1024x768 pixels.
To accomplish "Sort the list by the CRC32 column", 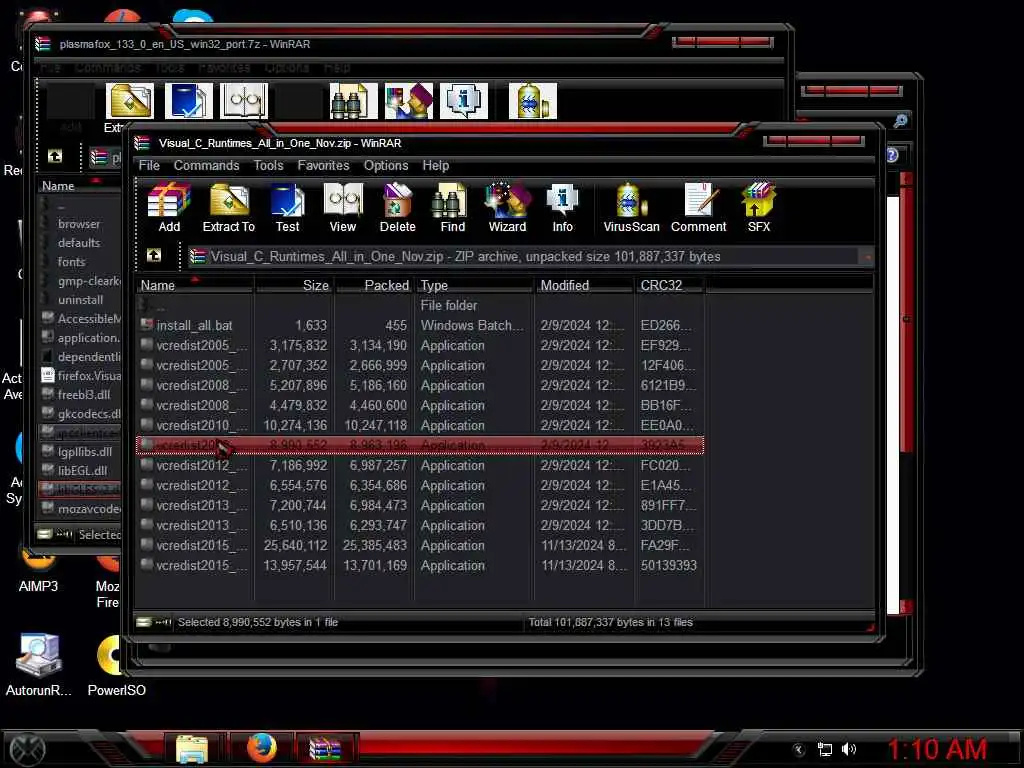I will [x=670, y=285].
